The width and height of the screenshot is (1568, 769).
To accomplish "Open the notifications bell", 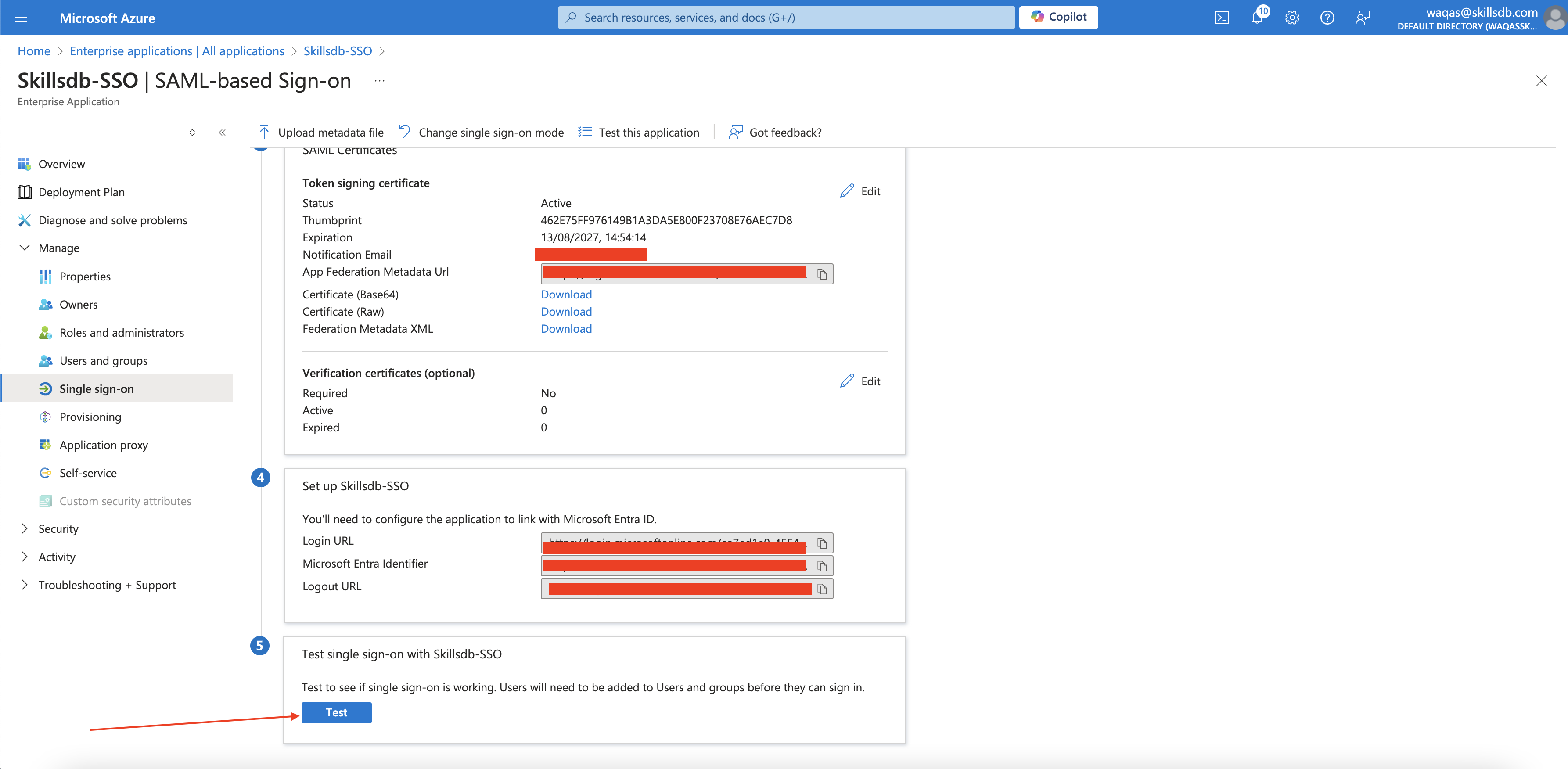I will (1256, 18).
